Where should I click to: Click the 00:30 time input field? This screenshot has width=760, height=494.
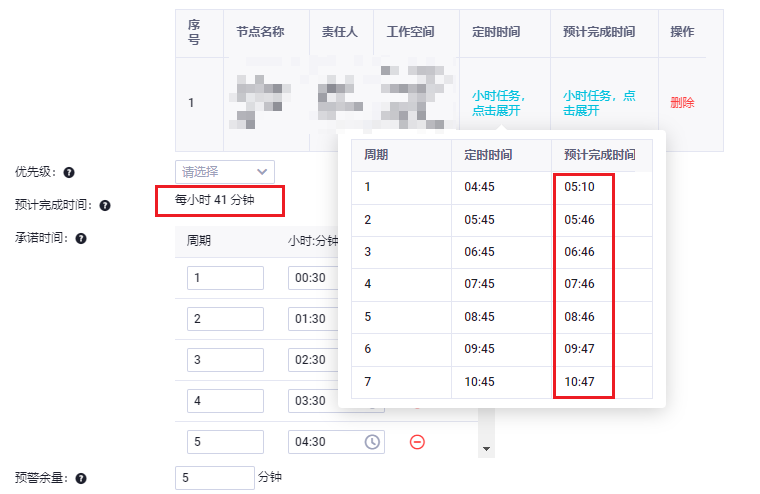pos(312,278)
